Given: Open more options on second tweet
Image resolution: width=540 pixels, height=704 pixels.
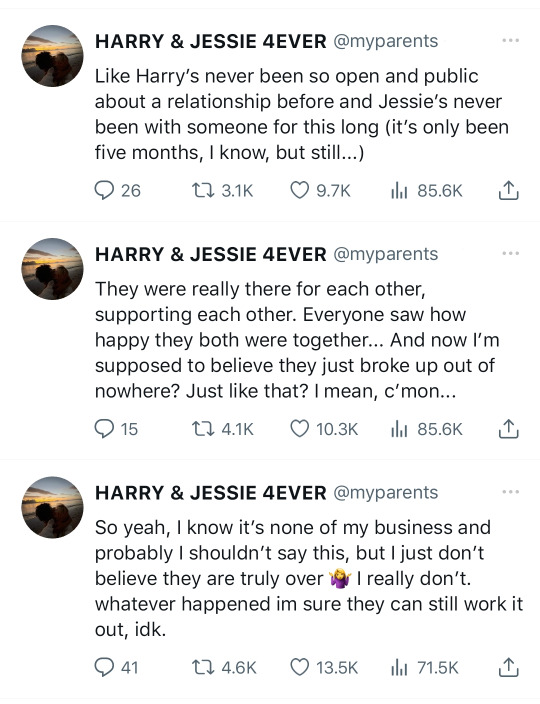Looking at the screenshot, I should pos(510,254).
